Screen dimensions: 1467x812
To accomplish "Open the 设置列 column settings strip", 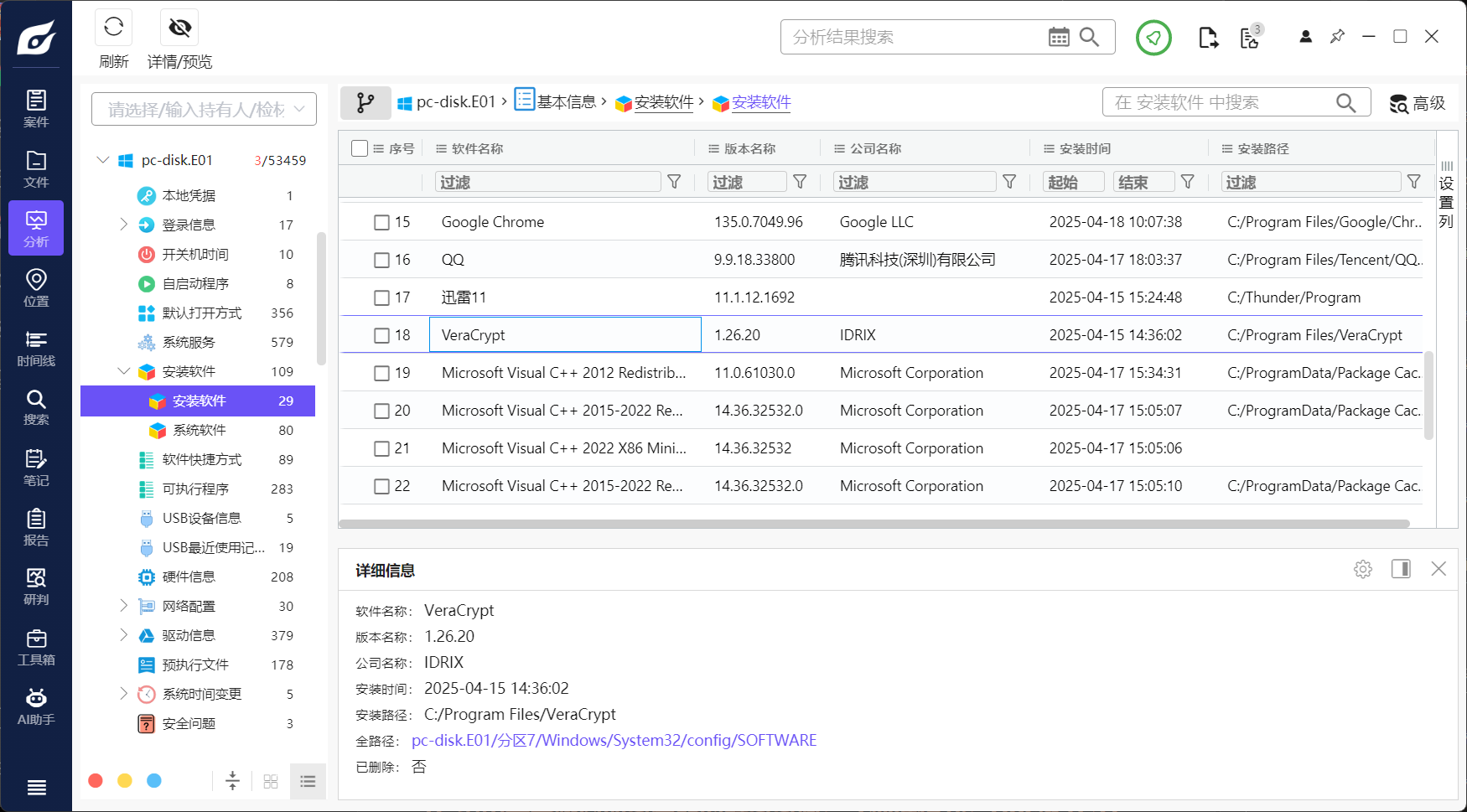I will (1446, 195).
